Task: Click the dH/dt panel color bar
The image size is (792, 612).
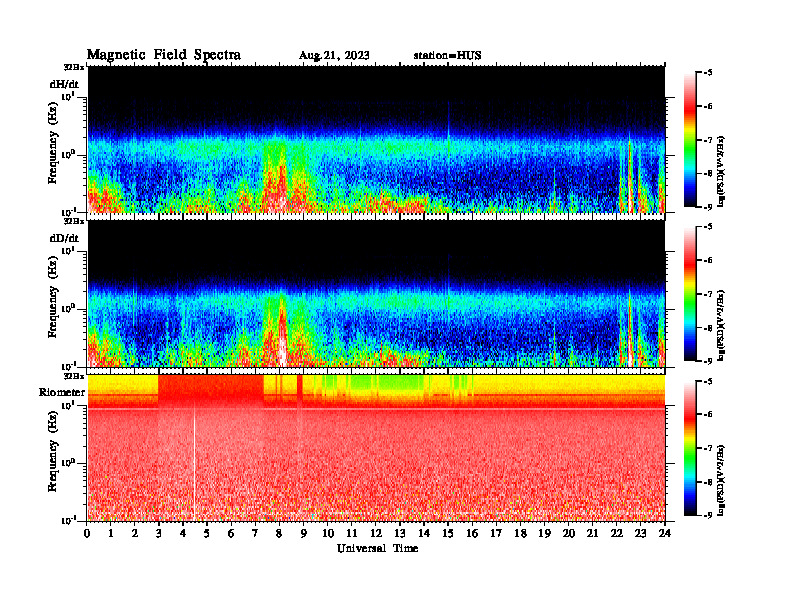Action: coord(689,140)
